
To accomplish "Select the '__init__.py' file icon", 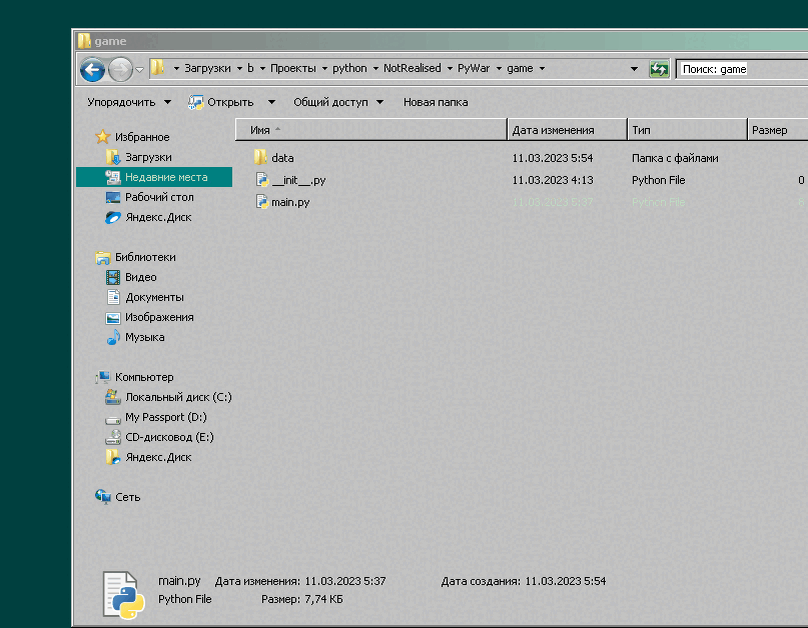I will coord(262,179).
